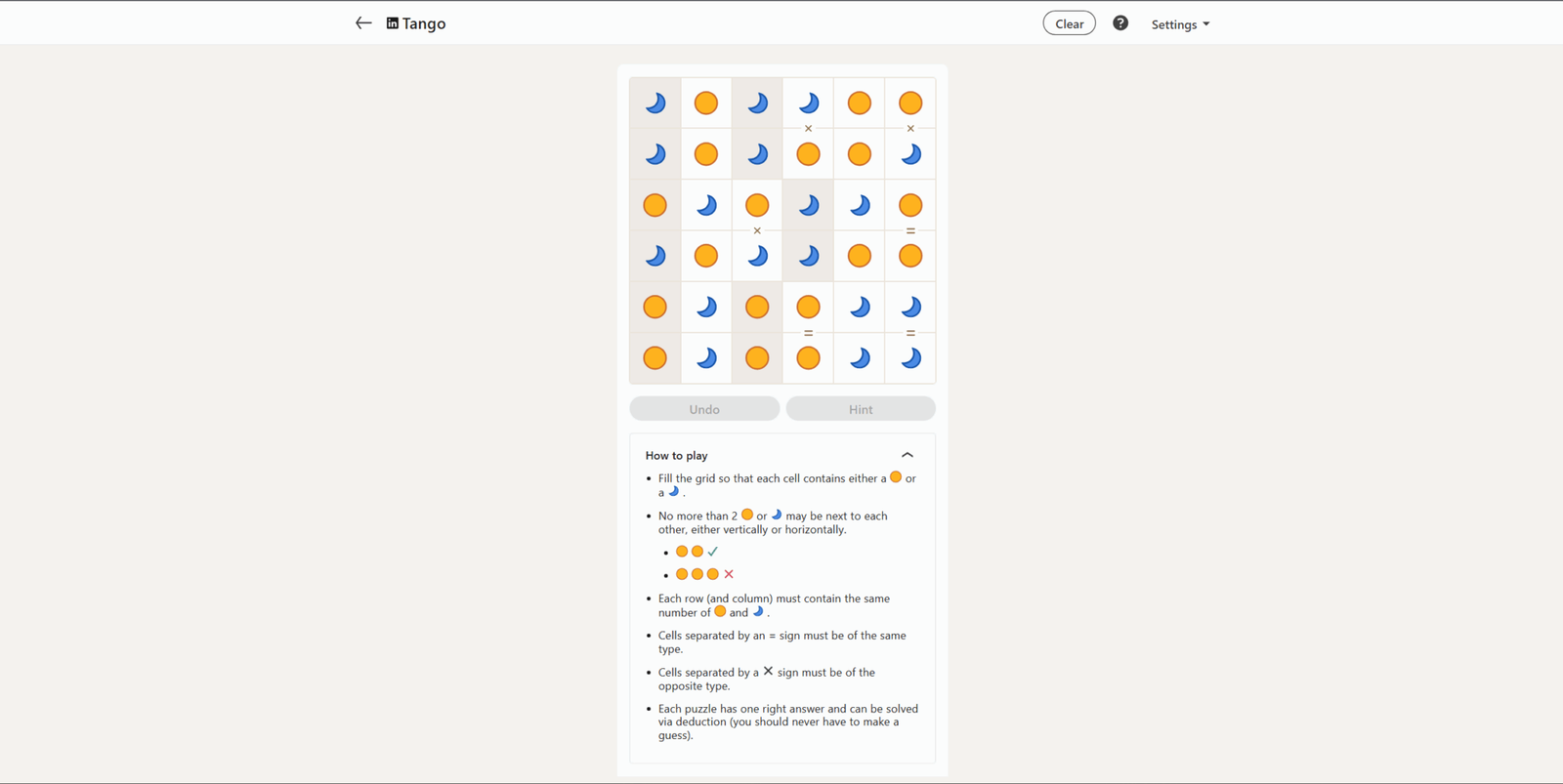
Task: Select the moon in the top-left grid cell
Action: [655, 103]
